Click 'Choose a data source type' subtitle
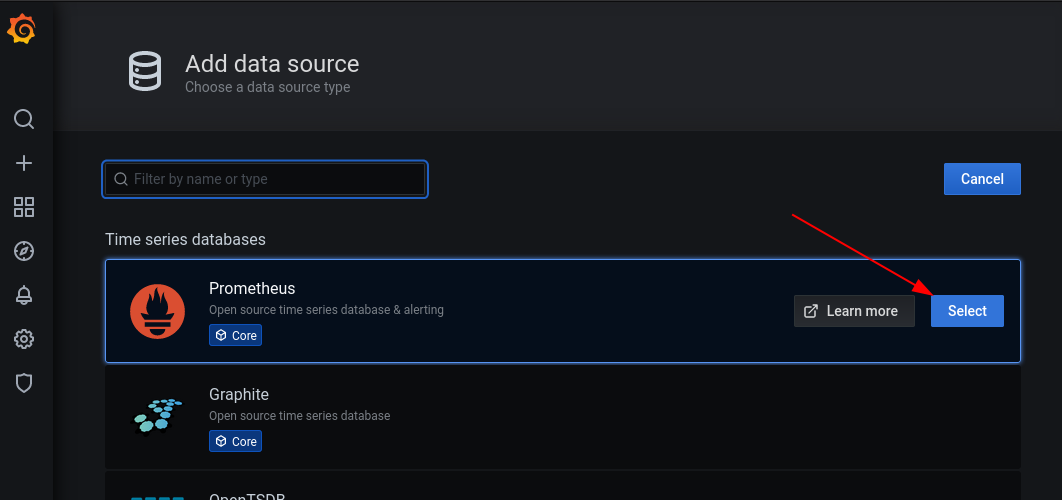The width and height of the screenshot is (1062, 500). [268, 87]
